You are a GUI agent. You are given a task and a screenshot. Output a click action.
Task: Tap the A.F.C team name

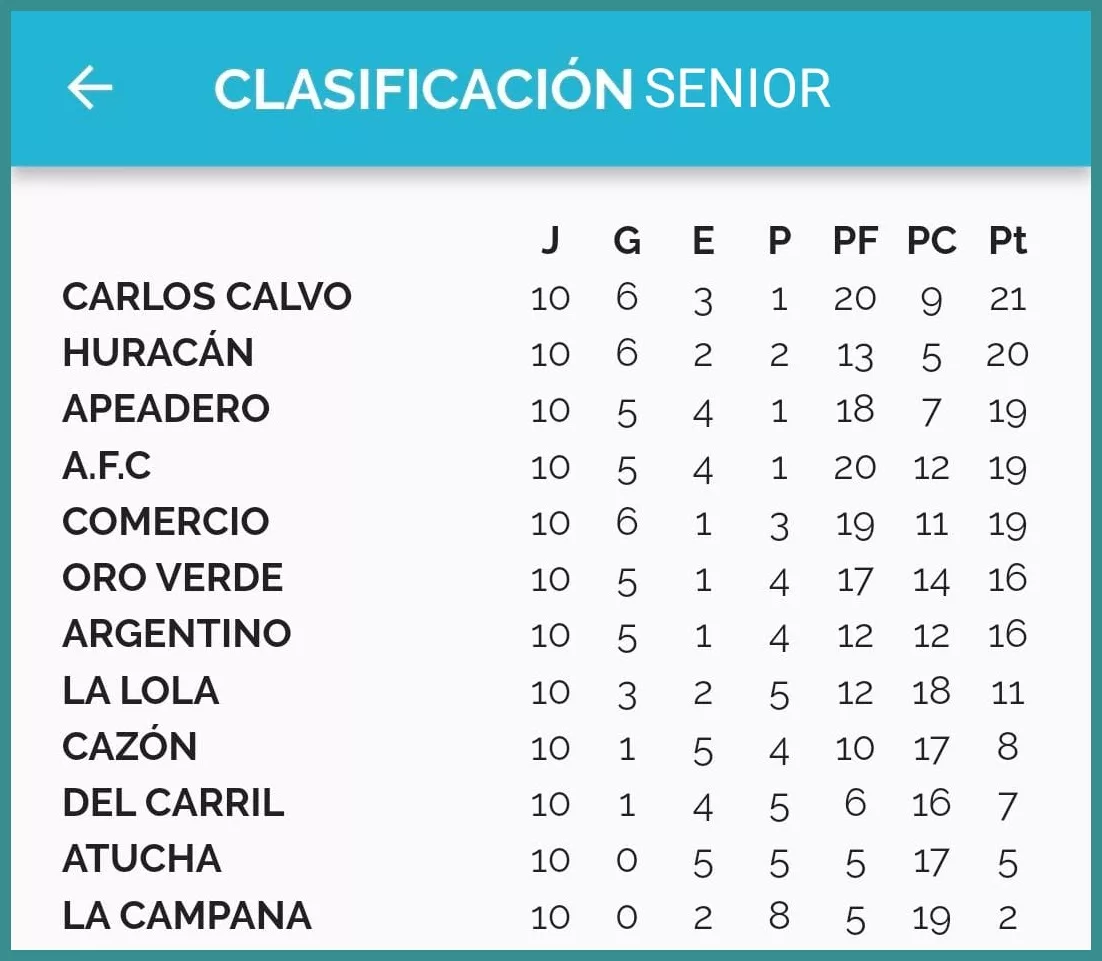pos(107,466)
